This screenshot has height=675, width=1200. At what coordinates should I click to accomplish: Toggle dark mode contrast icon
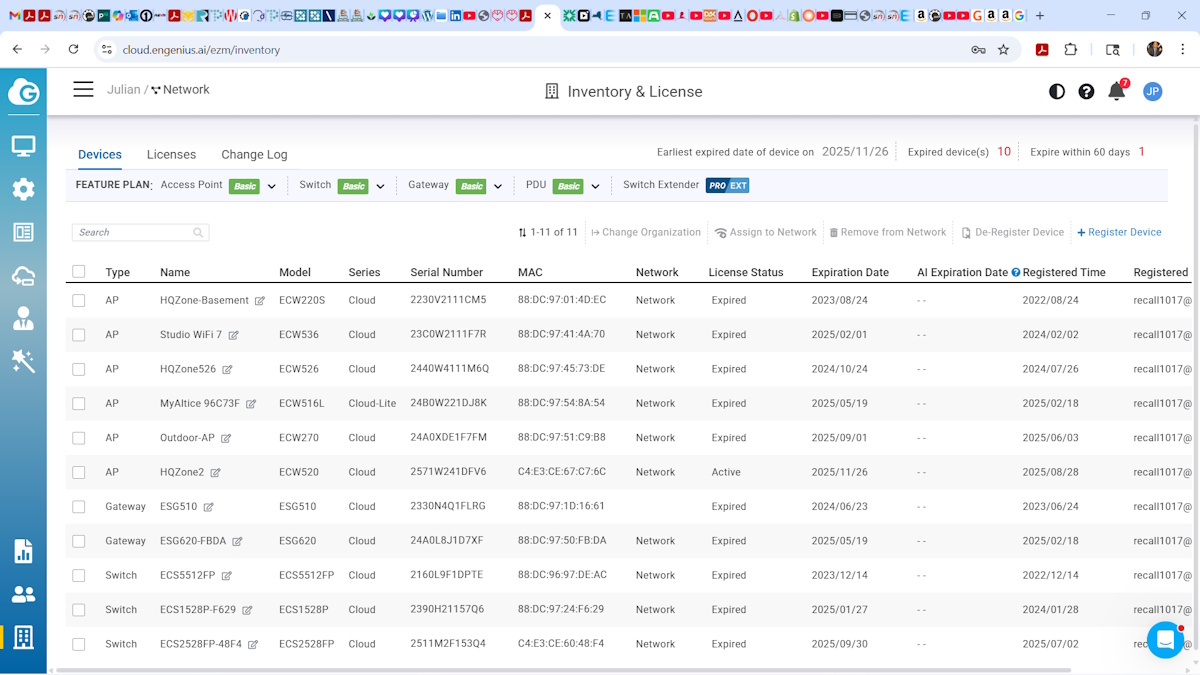1056,91
